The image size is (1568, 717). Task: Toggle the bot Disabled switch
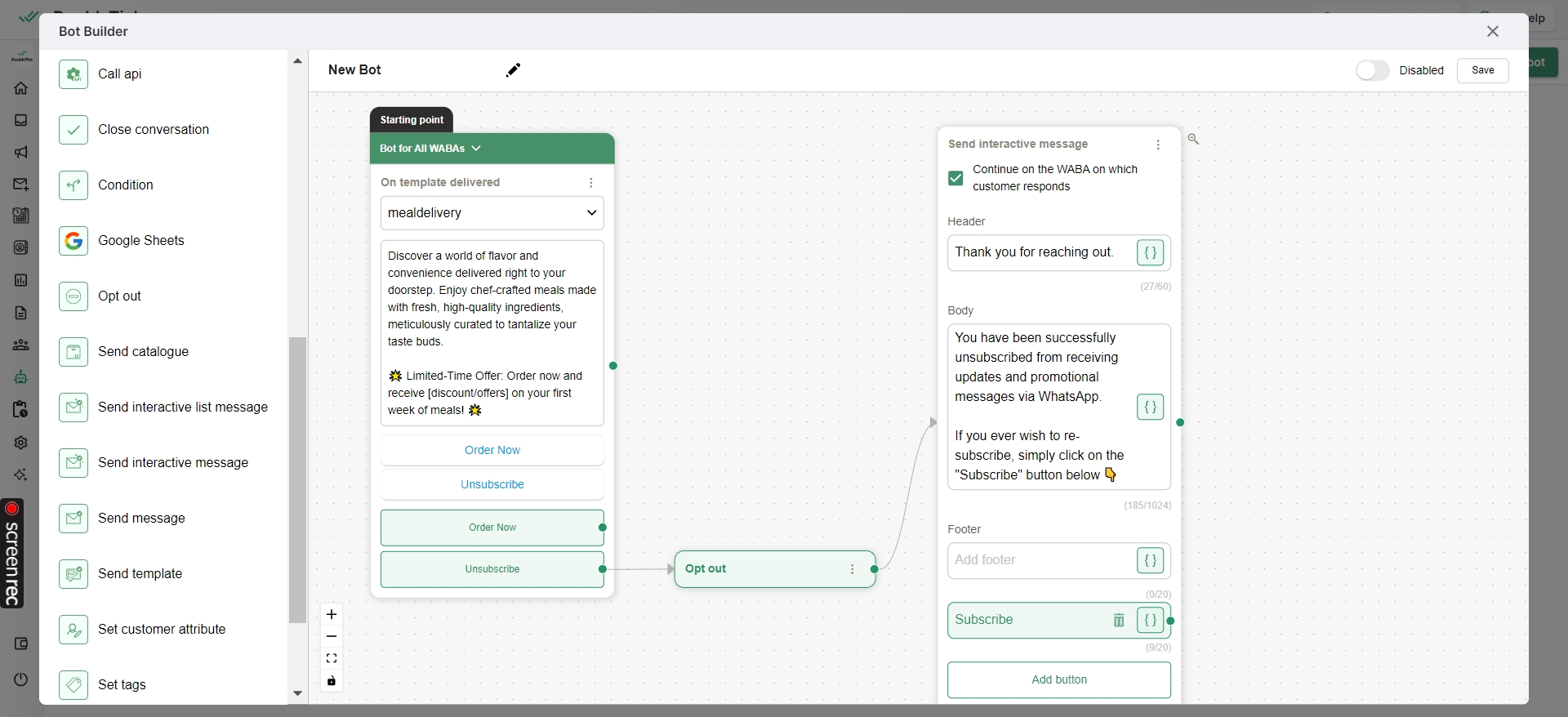click(1372, 70)
